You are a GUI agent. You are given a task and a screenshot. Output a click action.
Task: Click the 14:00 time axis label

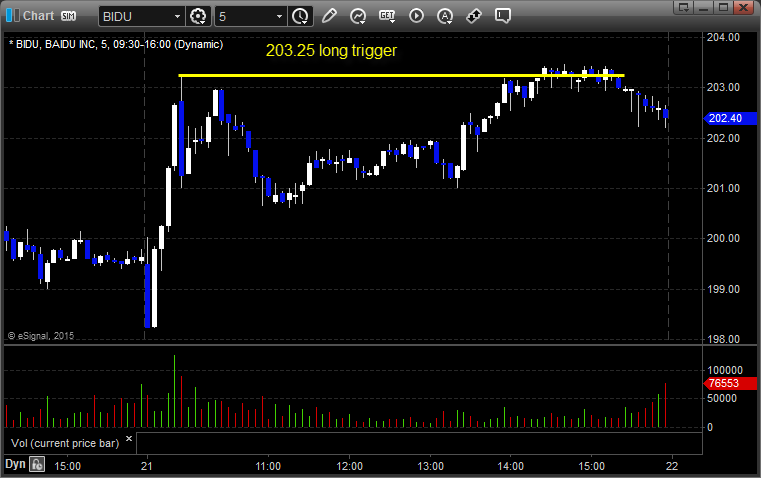tap(511, 466)
